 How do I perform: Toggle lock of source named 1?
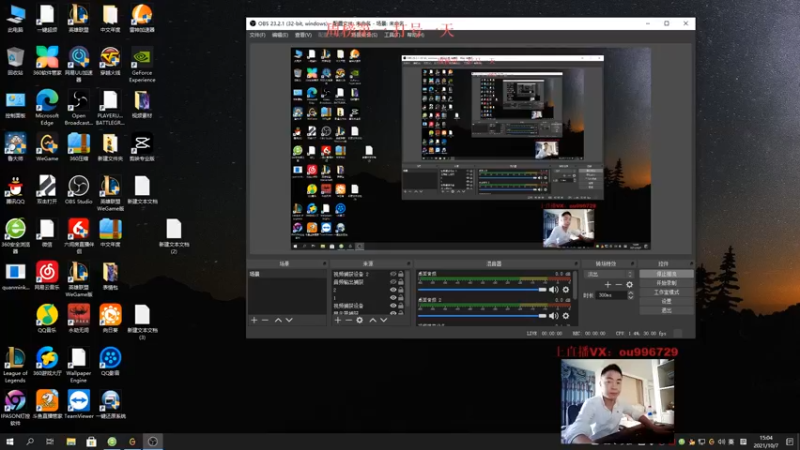401,297
